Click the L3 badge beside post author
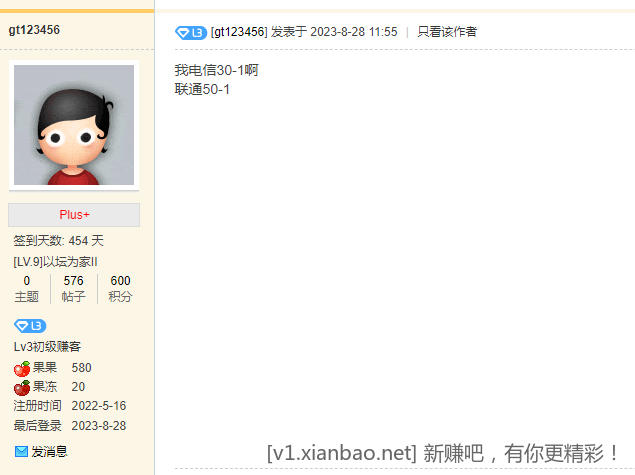The width and height of the screenshot is (635, 475). [x=191, y=32]
